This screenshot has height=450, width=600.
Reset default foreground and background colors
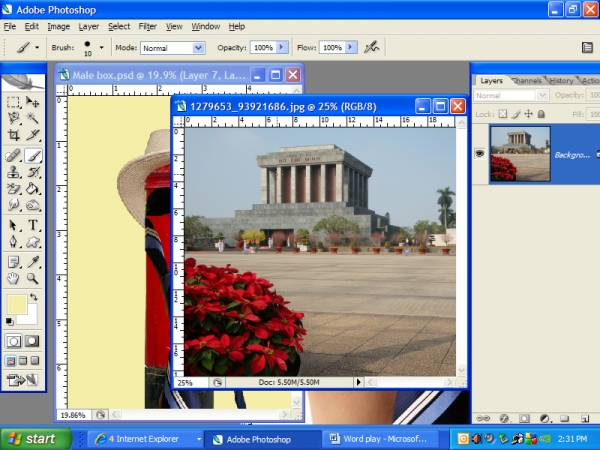pos(10,321)
